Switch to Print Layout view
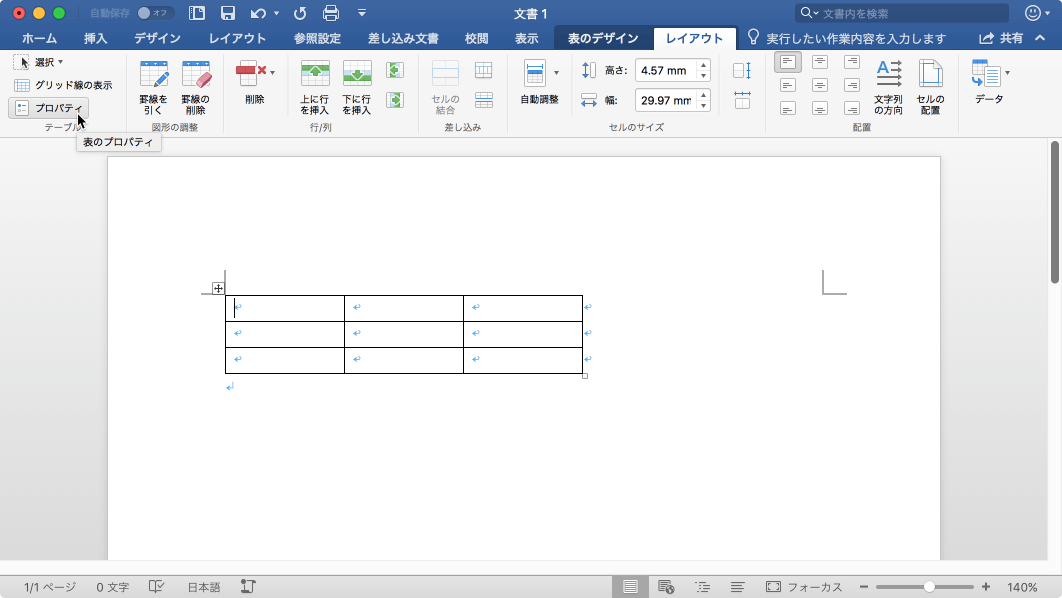The width and height of the screenshot is (1062, 598). tap(630, 586)
